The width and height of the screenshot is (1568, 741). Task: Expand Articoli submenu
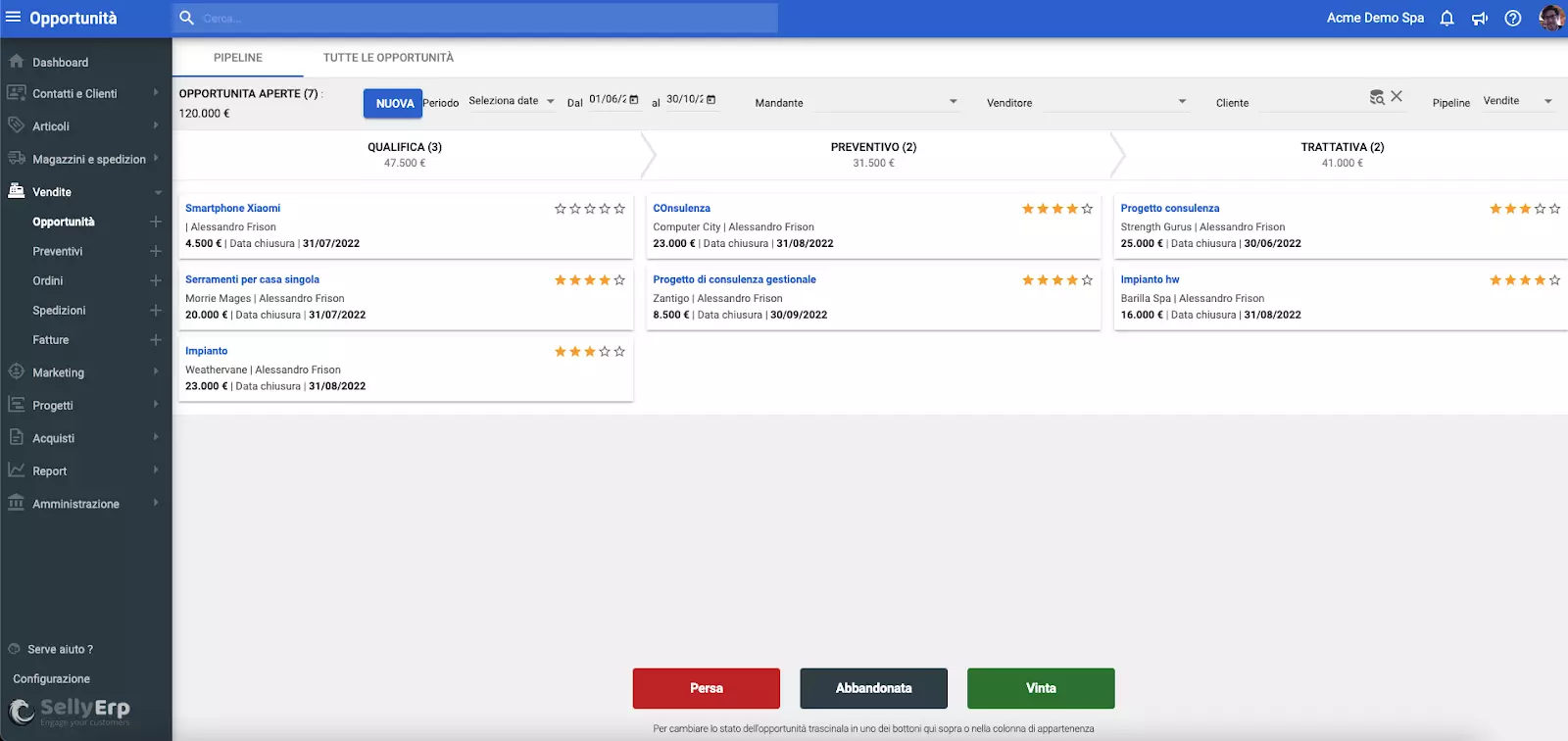(x=156, y=125)
